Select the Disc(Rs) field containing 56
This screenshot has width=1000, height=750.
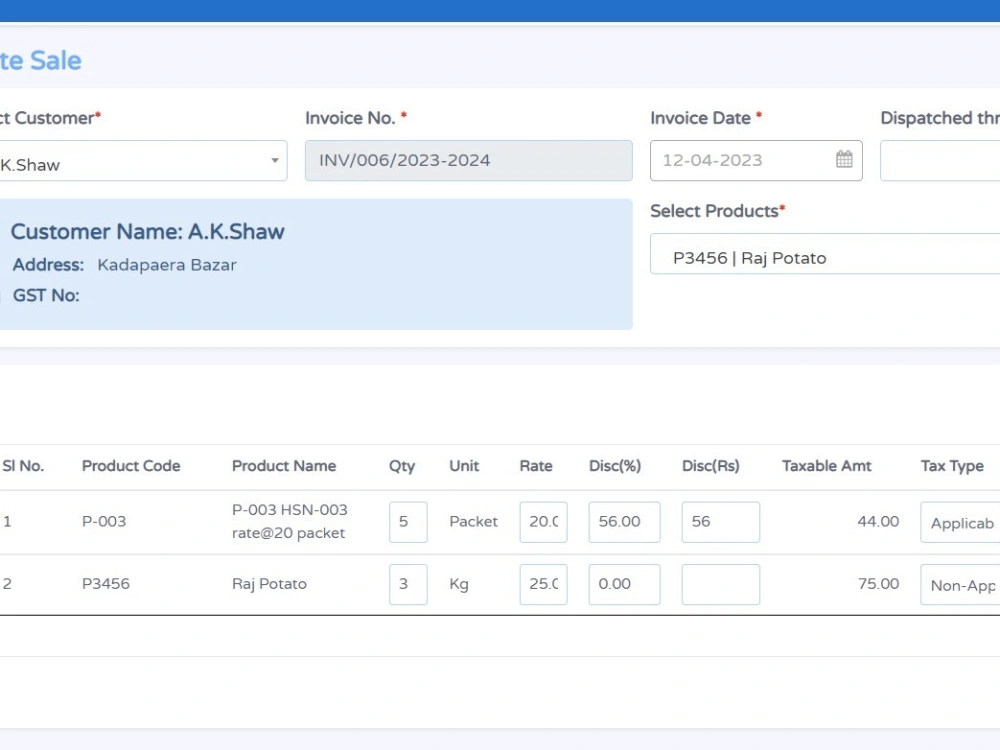click(721, 521)
